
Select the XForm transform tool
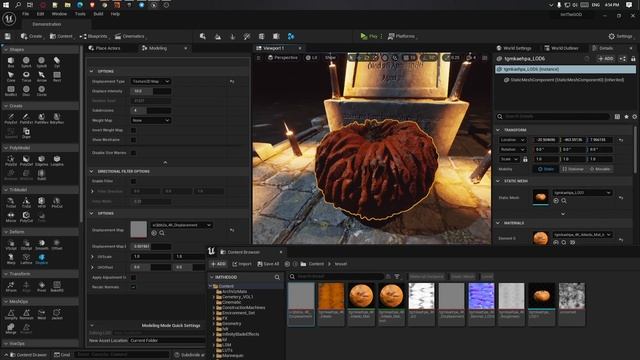(11, 287)
